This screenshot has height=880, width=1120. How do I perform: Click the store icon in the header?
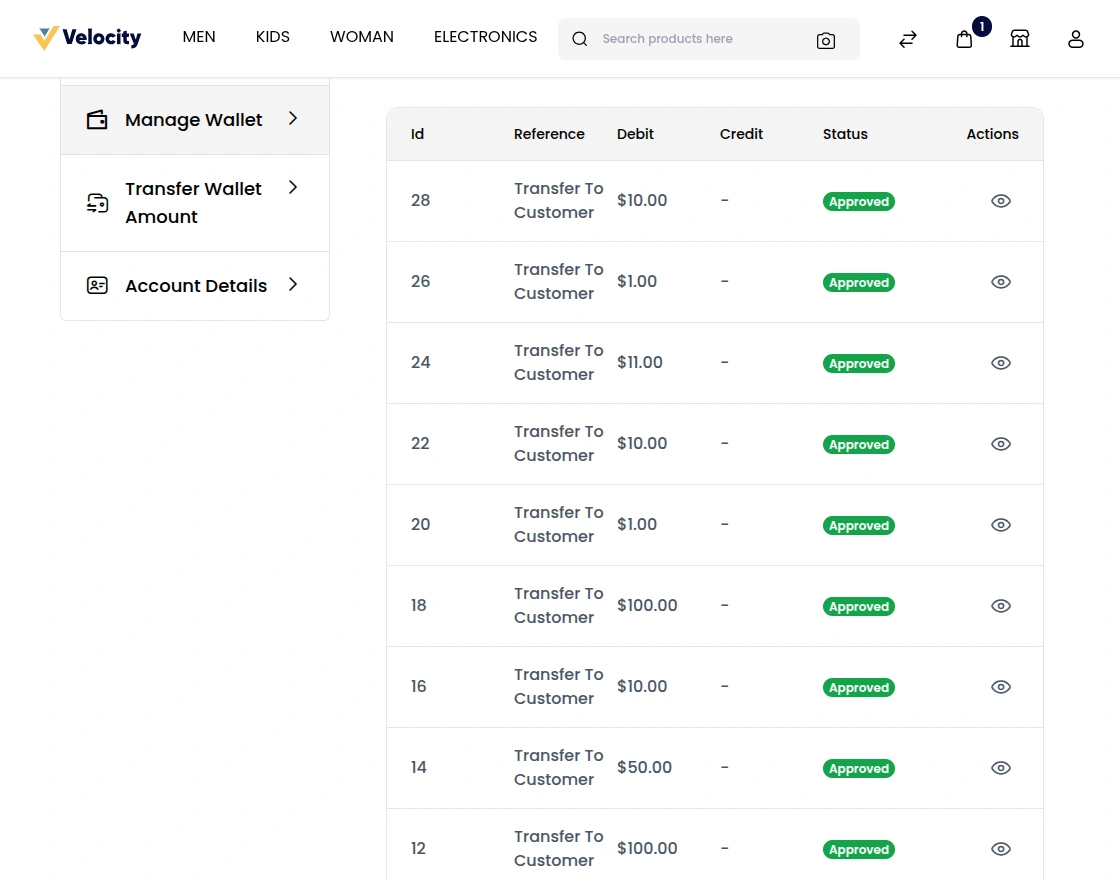pos(1020,39)
